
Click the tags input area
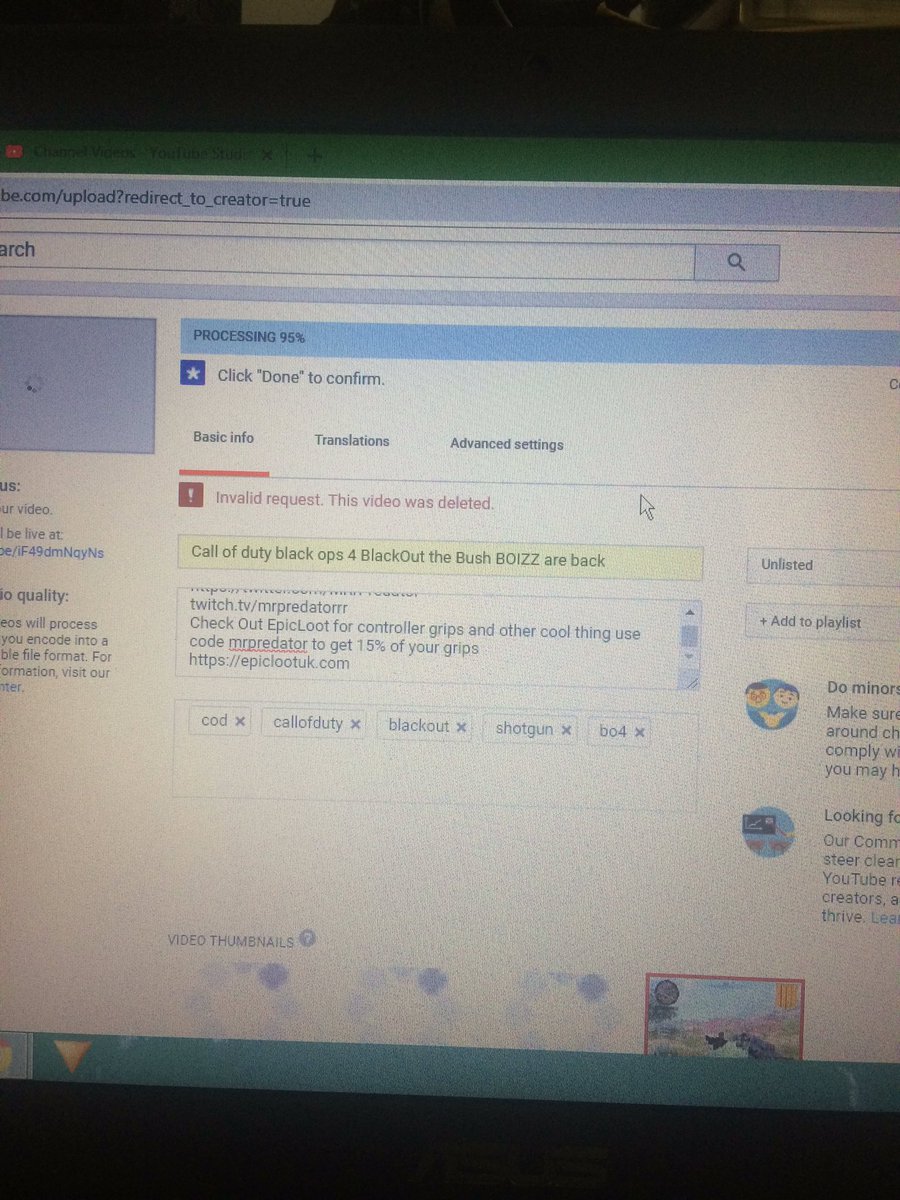coord(435,755)
